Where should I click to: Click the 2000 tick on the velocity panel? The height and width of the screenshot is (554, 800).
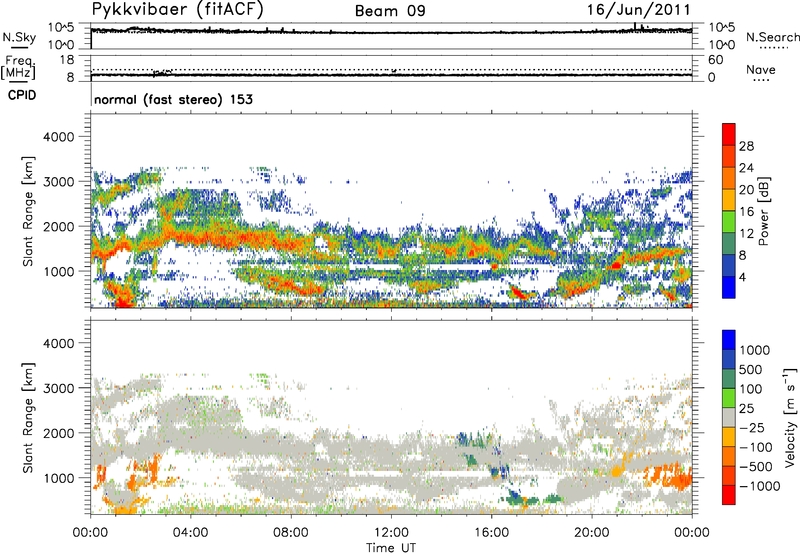58,433
